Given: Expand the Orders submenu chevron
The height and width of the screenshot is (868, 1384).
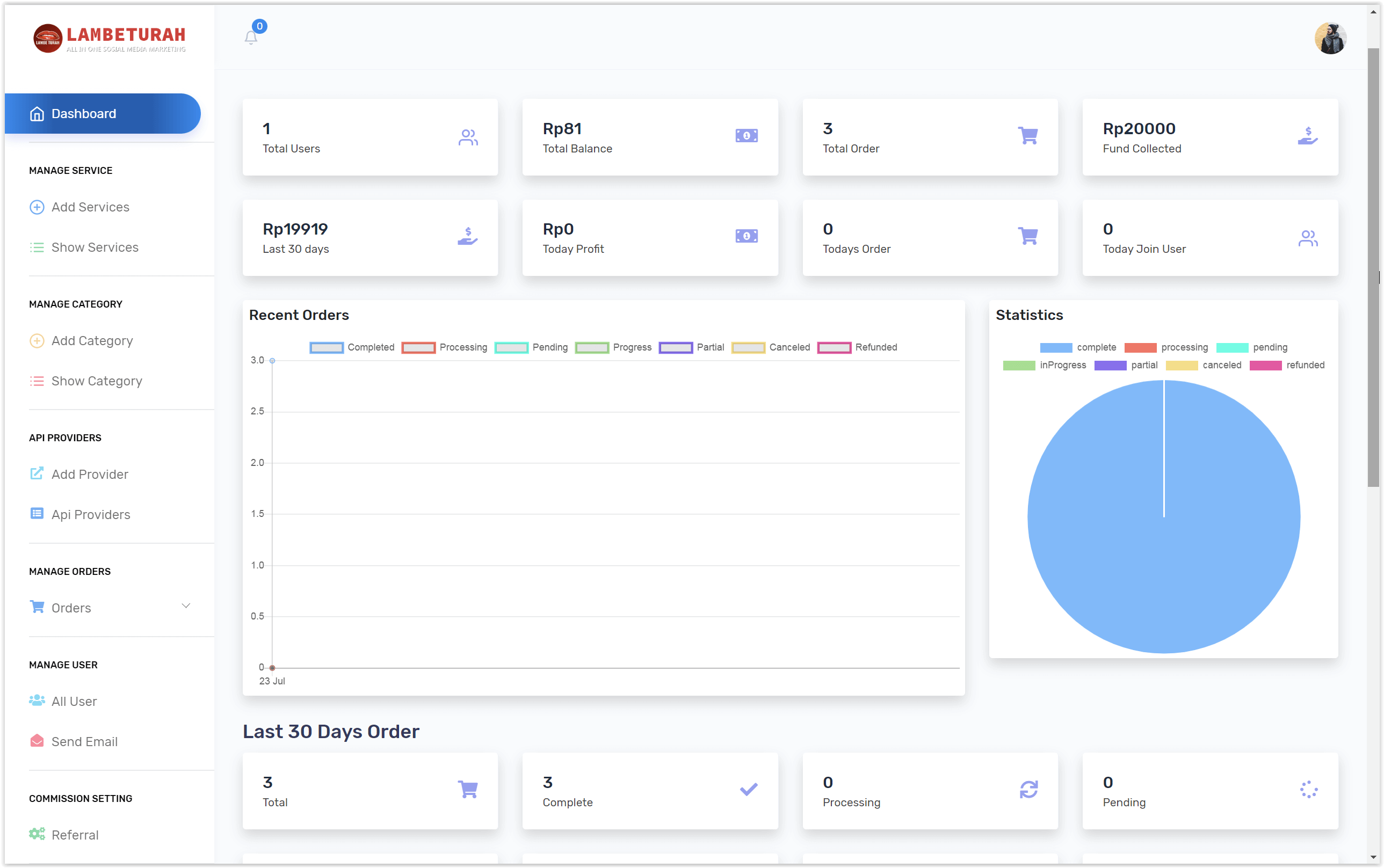Looking at the screenshot, I should [x=185, y=606].
